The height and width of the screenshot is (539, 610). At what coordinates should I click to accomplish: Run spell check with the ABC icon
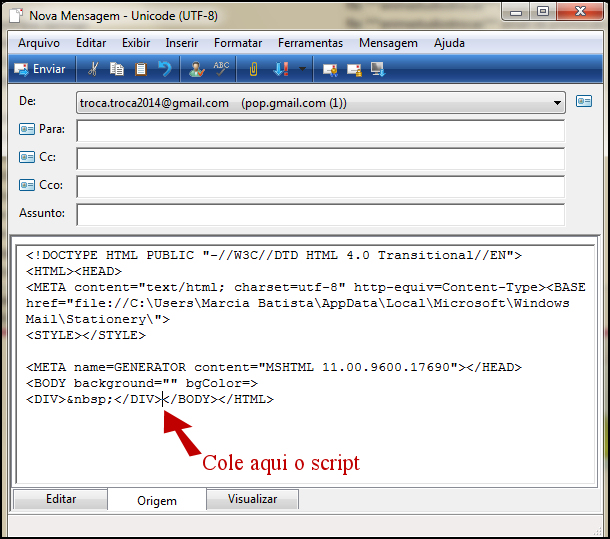click(x=221, y=69)
